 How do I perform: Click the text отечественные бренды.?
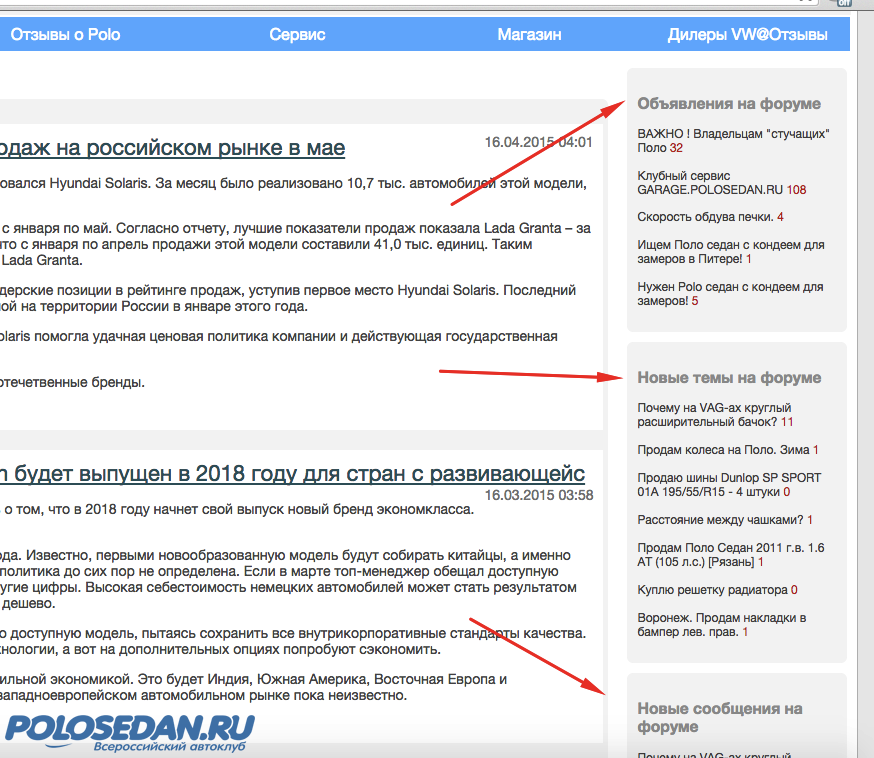[72, 382]
